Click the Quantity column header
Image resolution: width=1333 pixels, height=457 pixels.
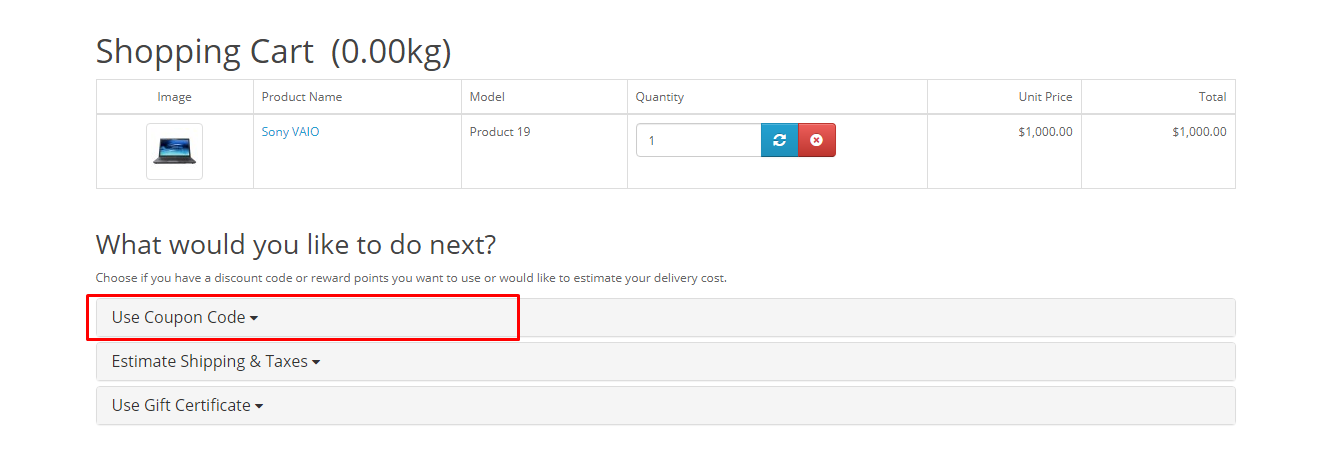pyautogui.click(x=660, y=97)
